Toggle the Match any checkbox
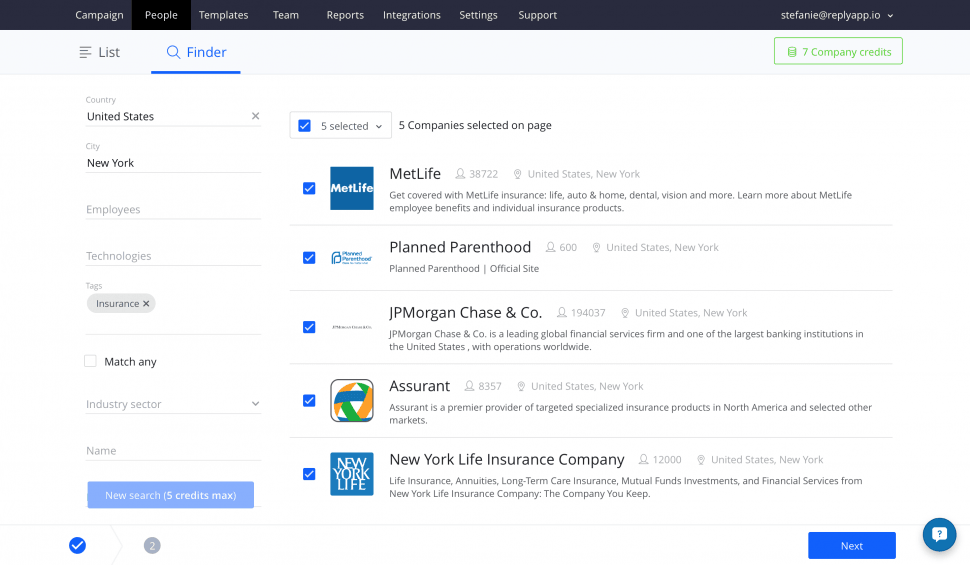The image size is (970, 565). tap(90, 361)
